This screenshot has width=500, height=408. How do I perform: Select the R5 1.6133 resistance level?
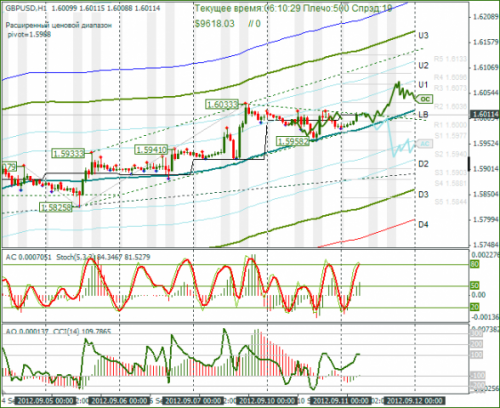[450, 59]
